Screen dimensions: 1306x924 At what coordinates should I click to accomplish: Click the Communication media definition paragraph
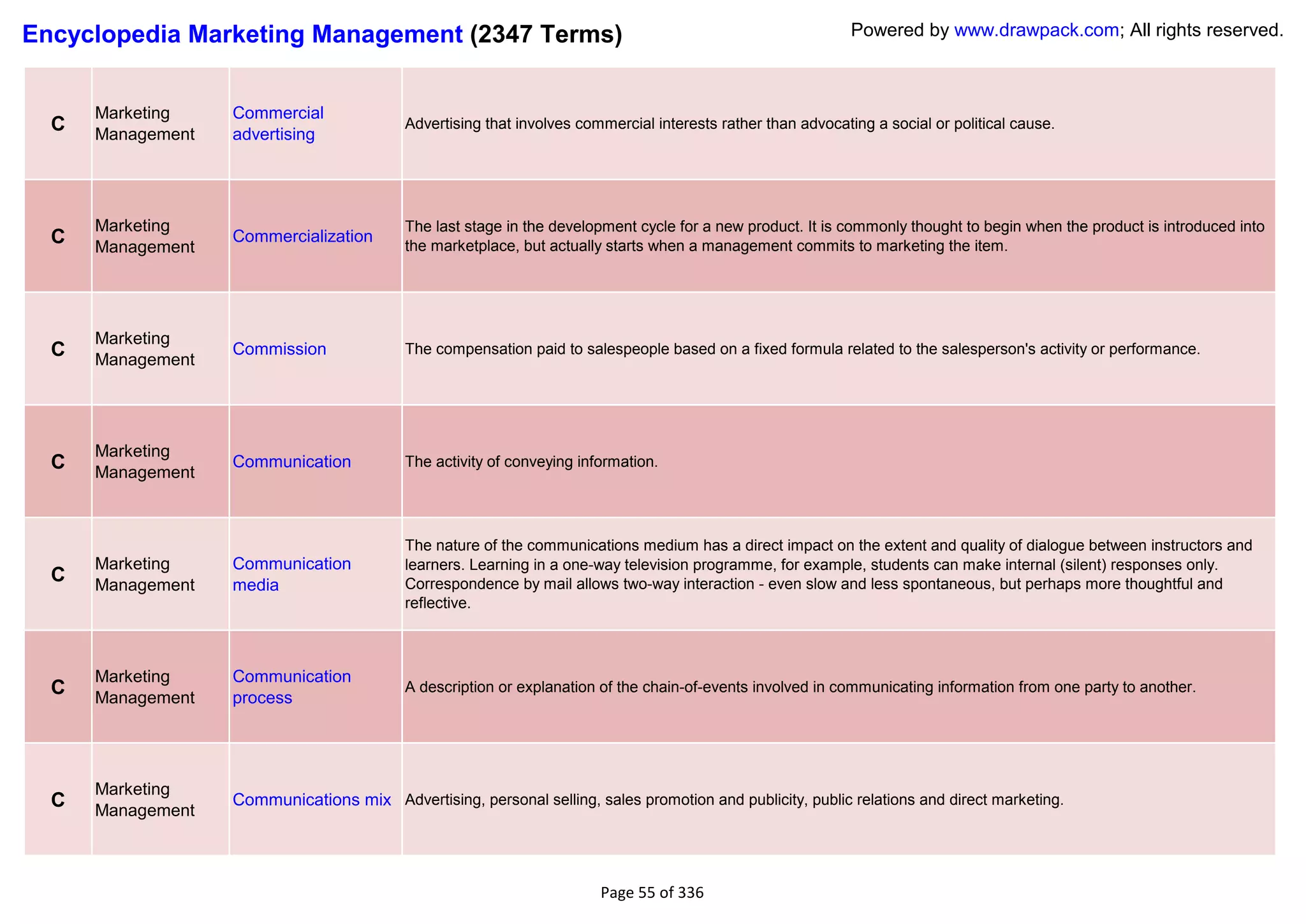click(828, 574)
